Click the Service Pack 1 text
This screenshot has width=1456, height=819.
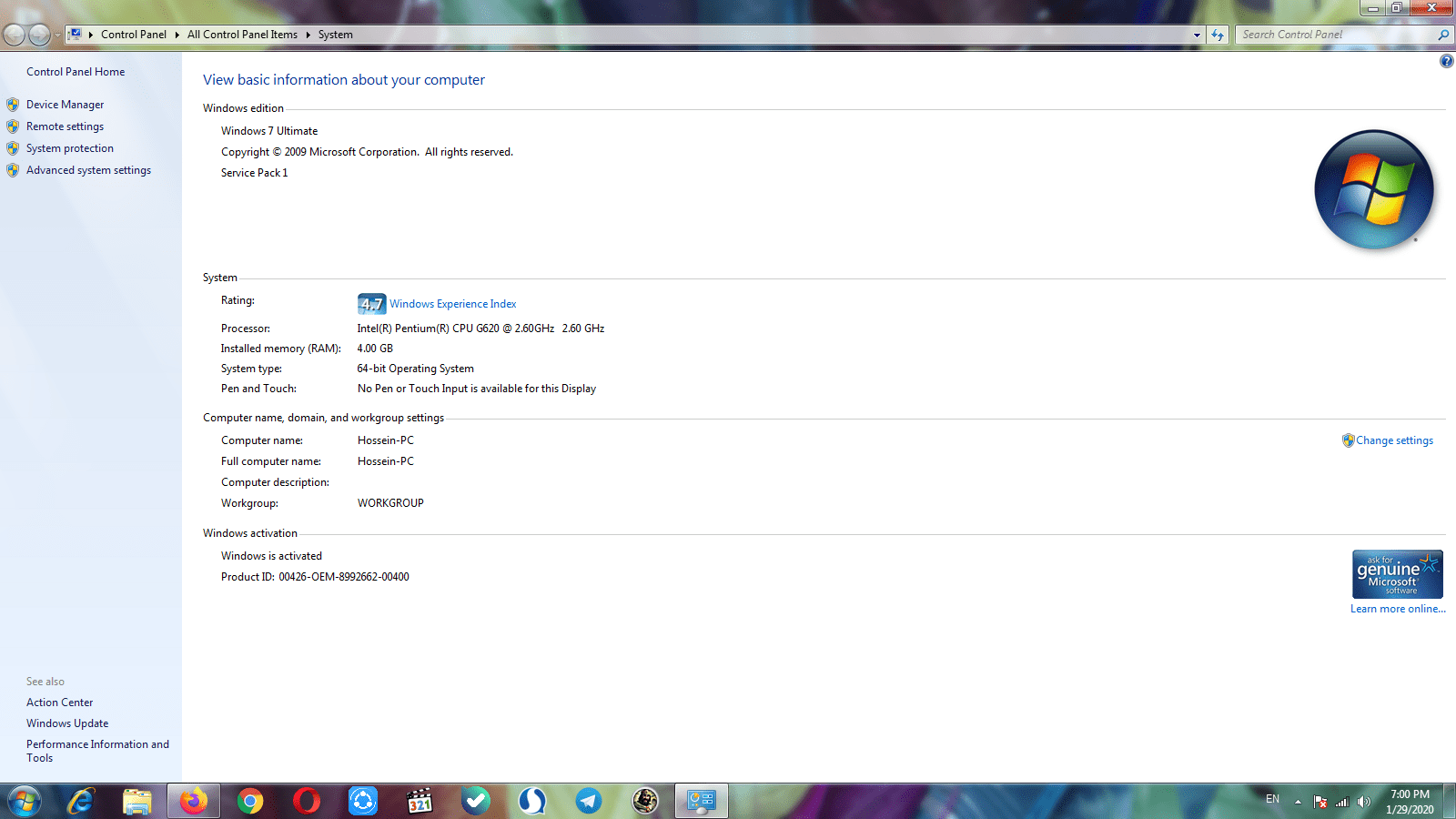click(254, 173)
